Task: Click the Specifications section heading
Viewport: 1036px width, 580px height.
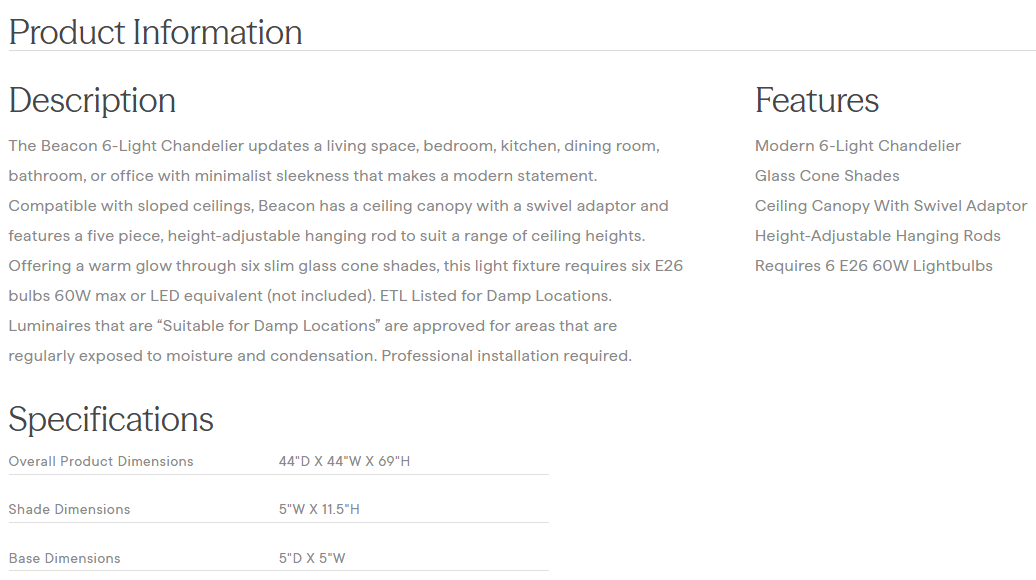Action: click(111, 419)
